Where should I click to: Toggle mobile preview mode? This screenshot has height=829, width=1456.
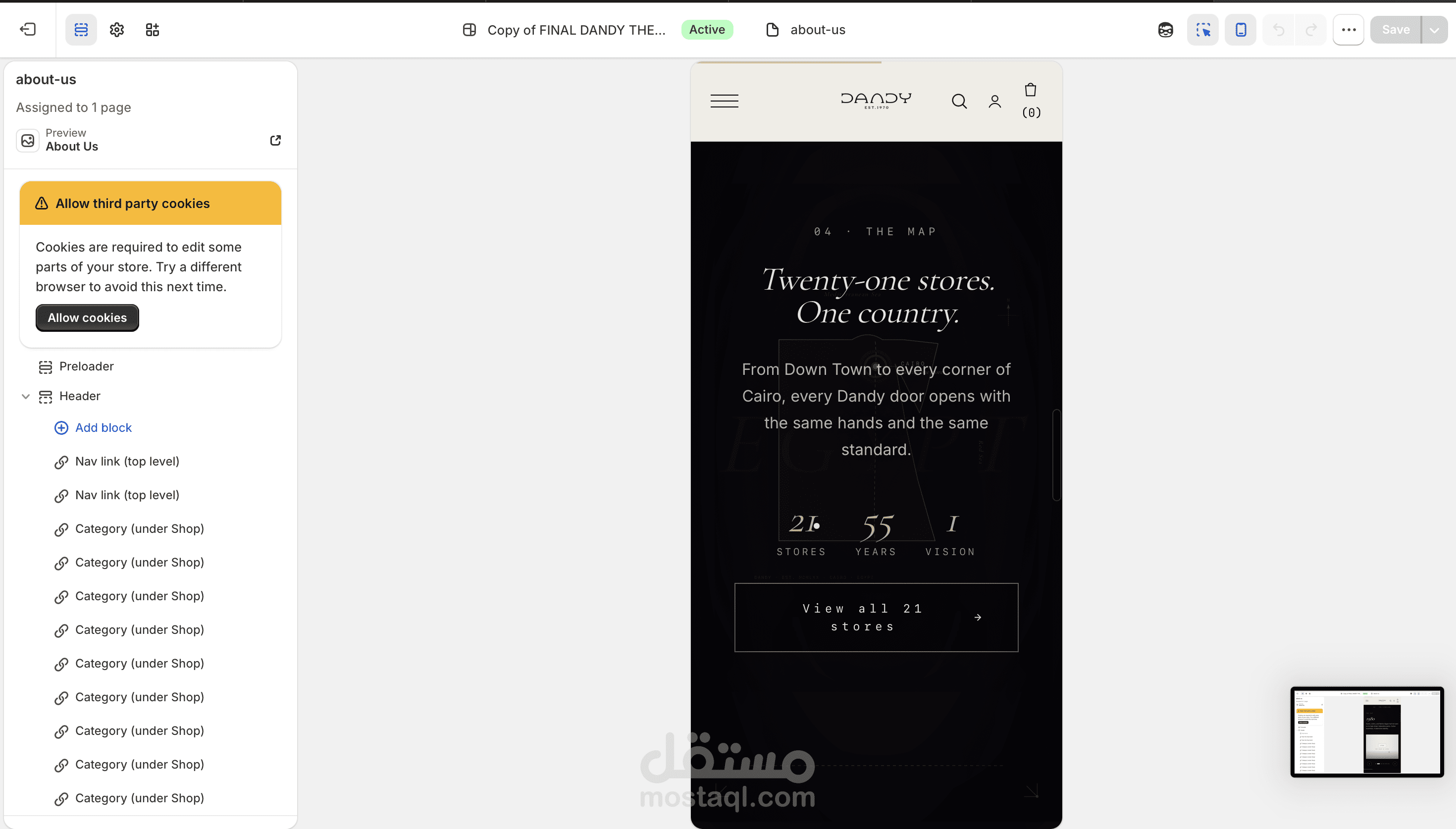pos(1240,30)
